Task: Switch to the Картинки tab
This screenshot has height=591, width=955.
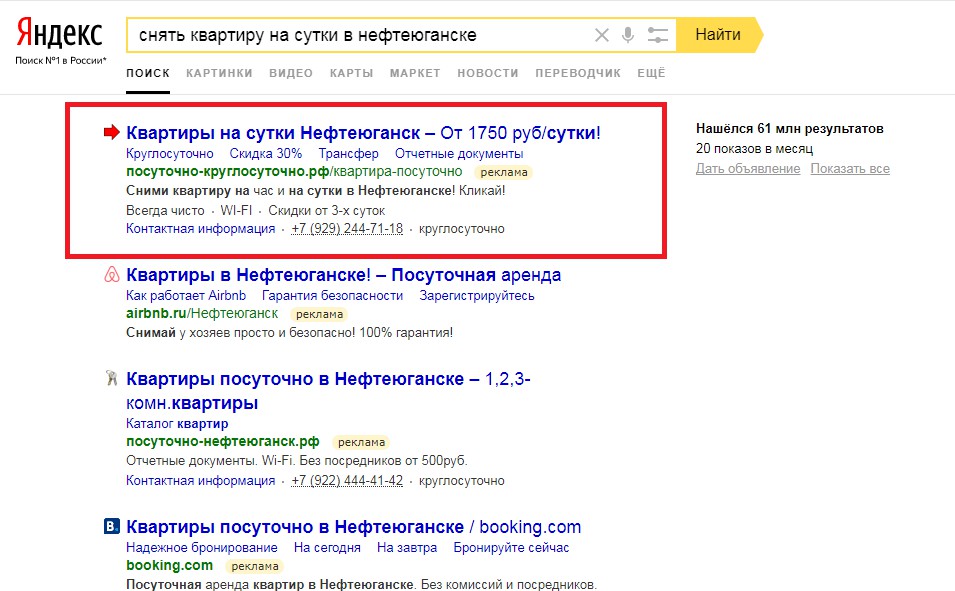Action: tap(219, 73)
